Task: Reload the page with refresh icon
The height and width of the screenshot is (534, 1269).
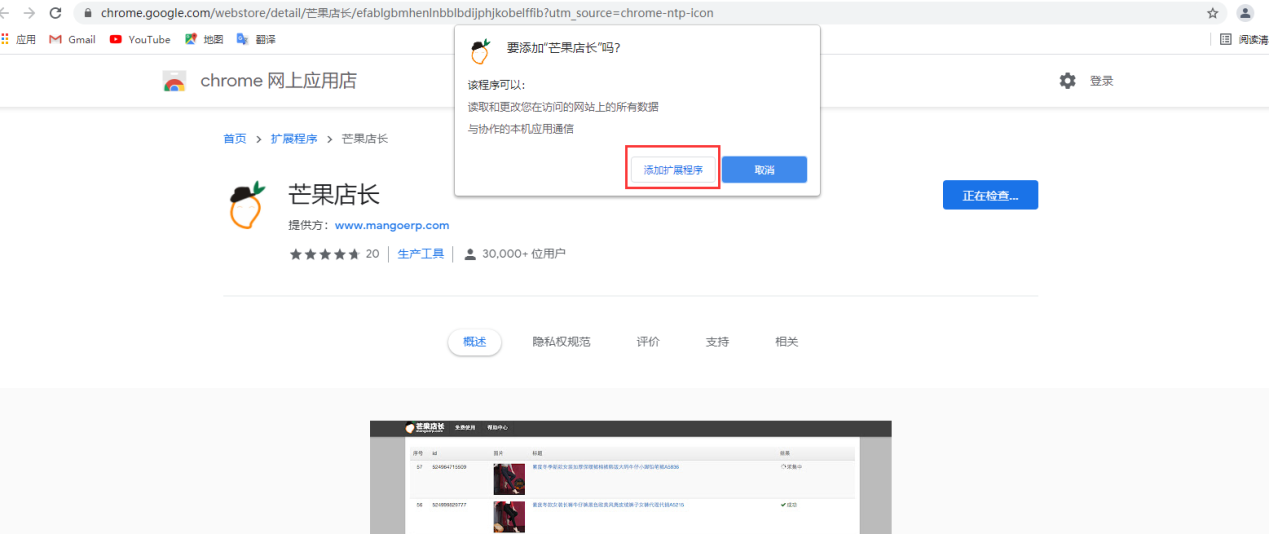Action: 55,13
